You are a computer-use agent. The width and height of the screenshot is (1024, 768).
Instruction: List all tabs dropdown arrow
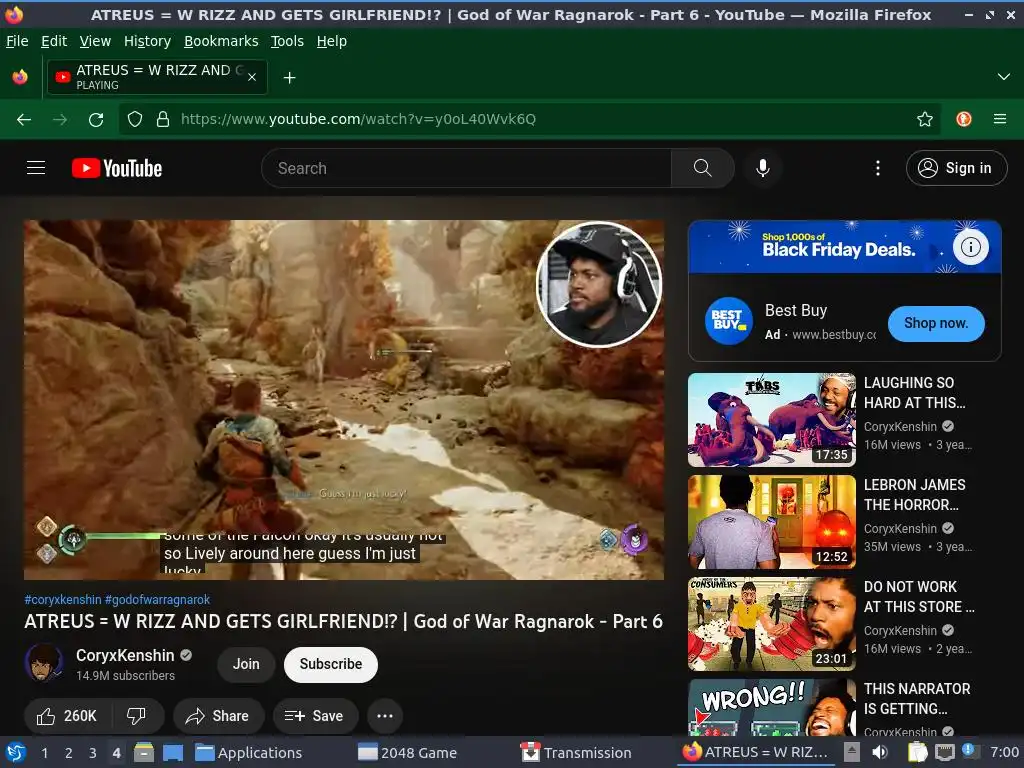[x=1004, y=77]
